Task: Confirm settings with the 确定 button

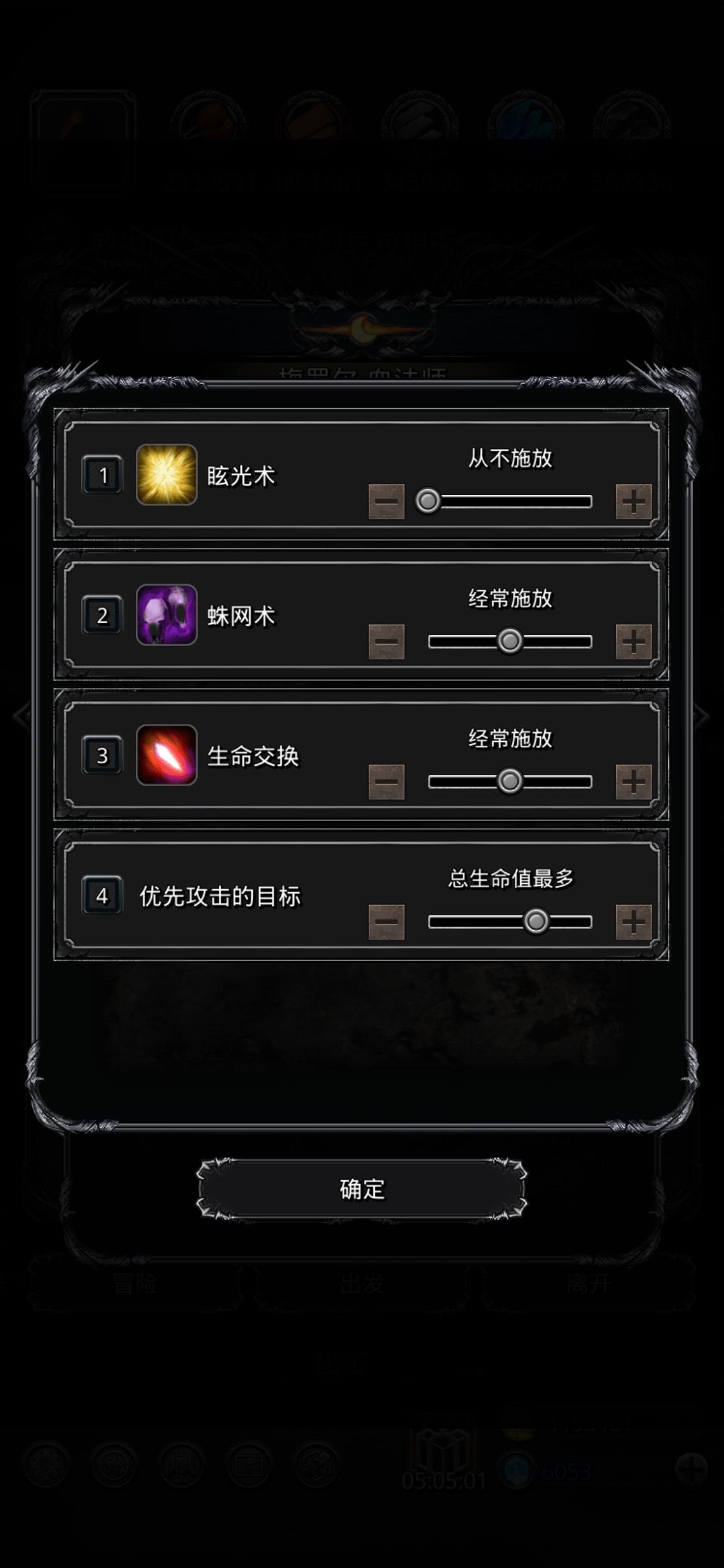Action: [x=362, y=1189]
